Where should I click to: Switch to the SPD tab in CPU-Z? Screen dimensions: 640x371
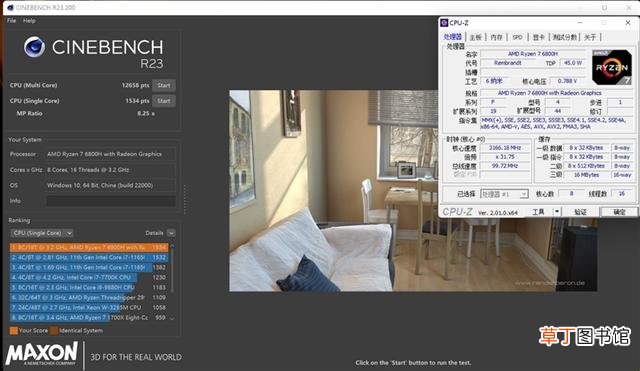(x=517, y=37)
